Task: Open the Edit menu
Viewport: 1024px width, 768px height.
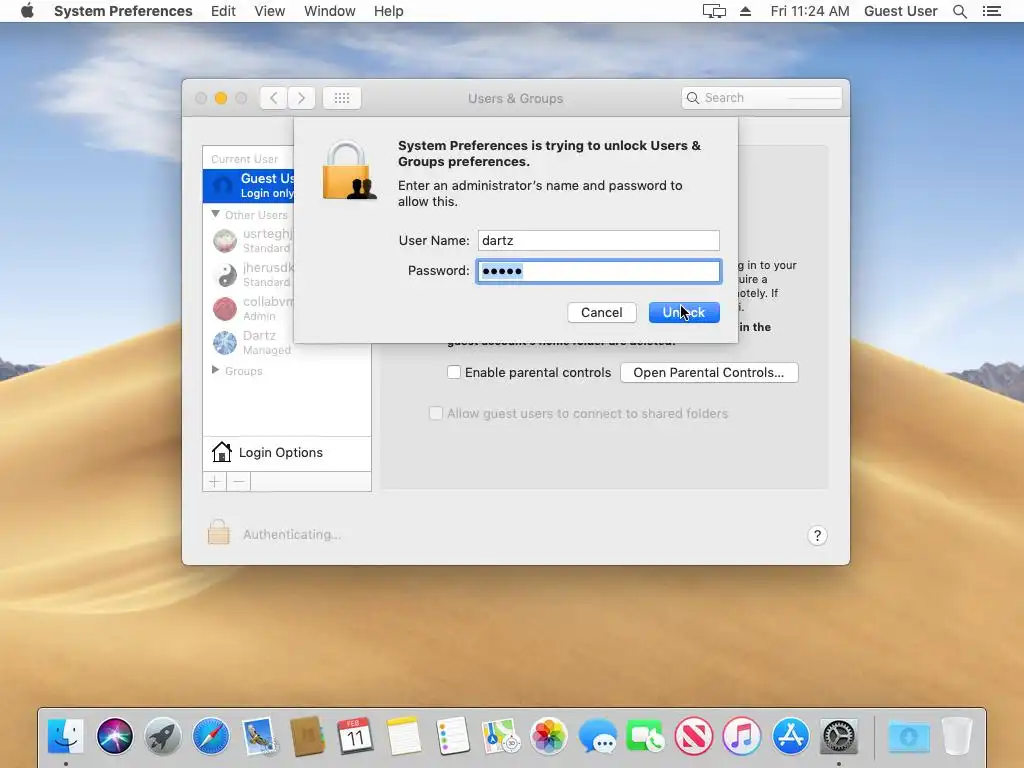Action: point(223,11)
